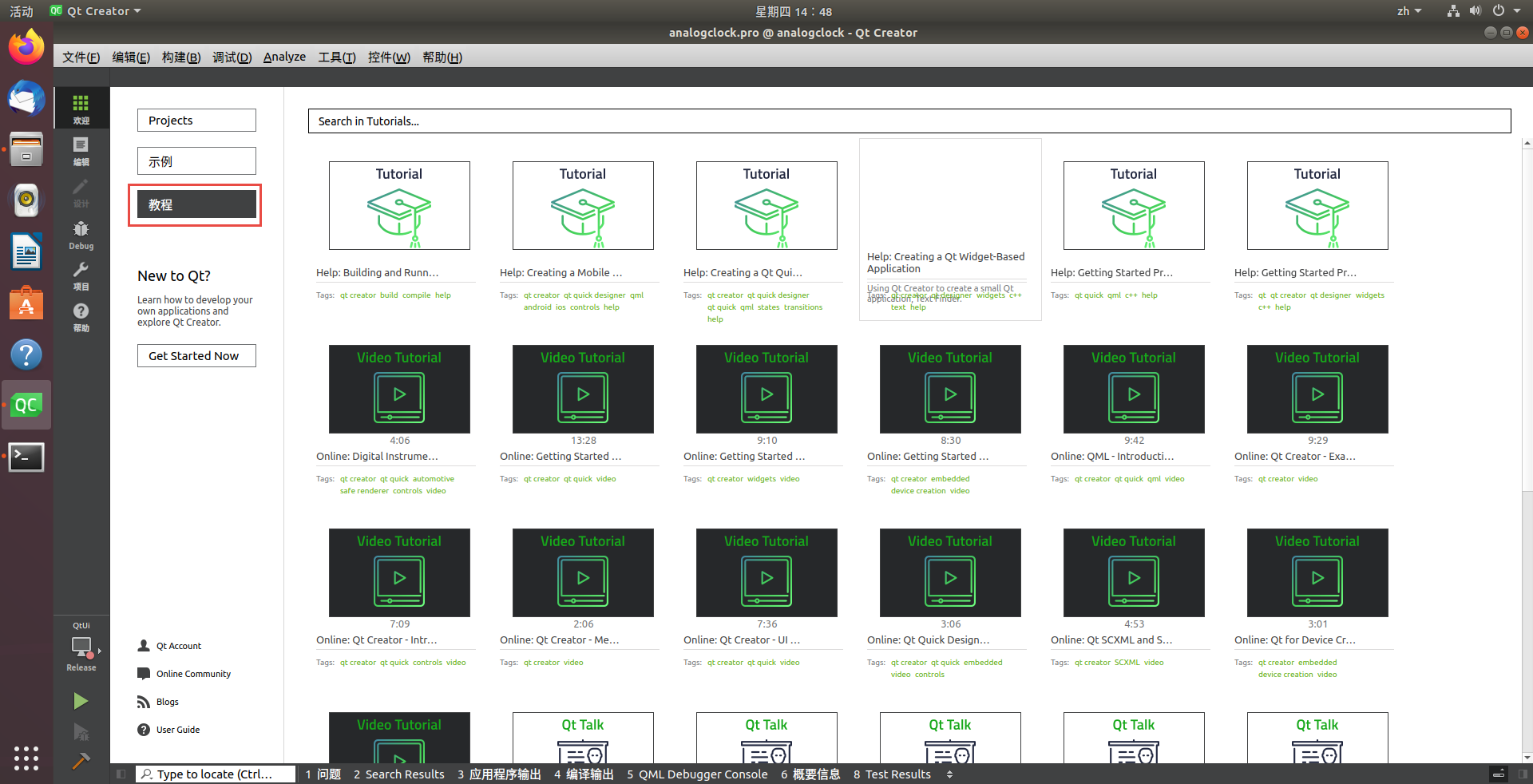The height and width of the screenshot is (784, 1533).
Task: Click the 活动 Activities button
Action: click(22, 11)
